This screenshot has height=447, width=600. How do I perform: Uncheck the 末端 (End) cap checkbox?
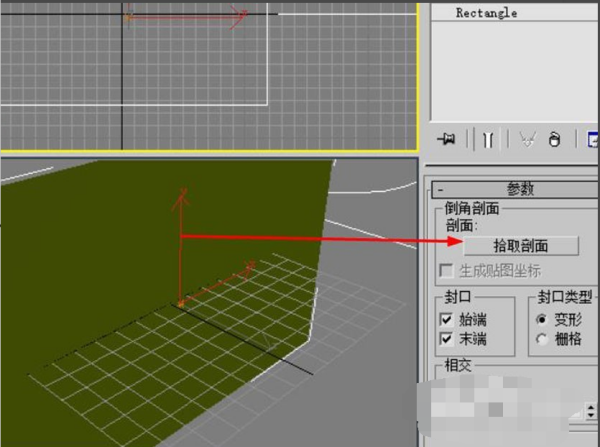click(446, 339)
